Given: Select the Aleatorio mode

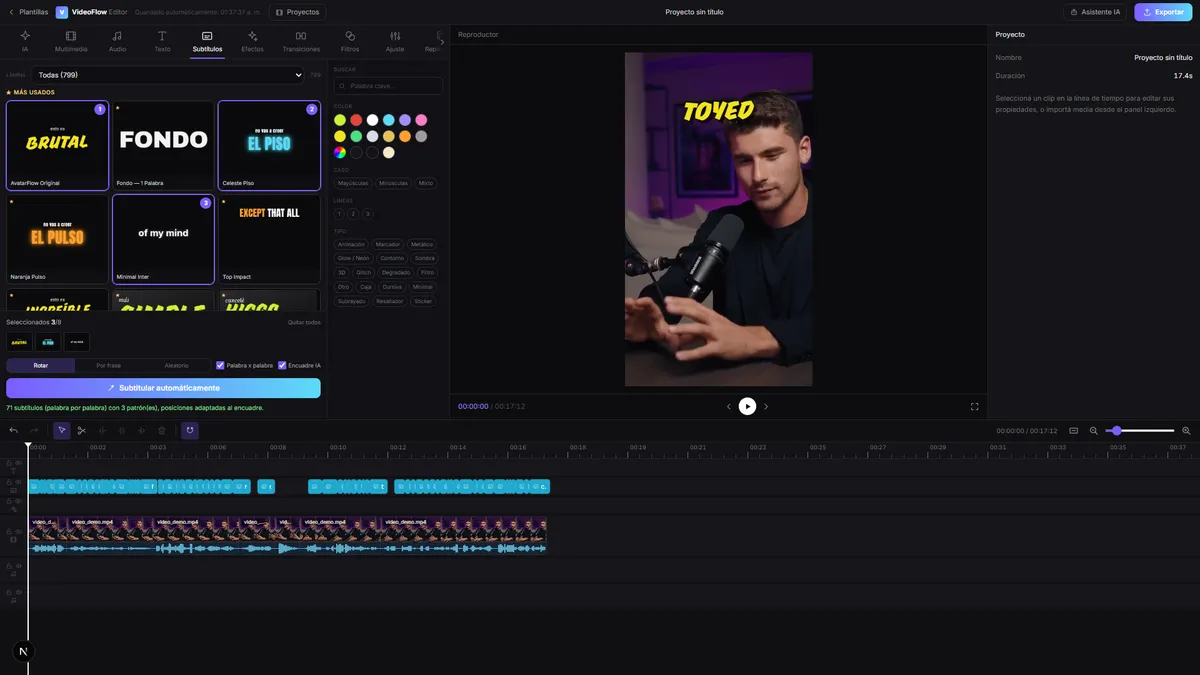Looking at the screenshot, I should pos(176,365).
